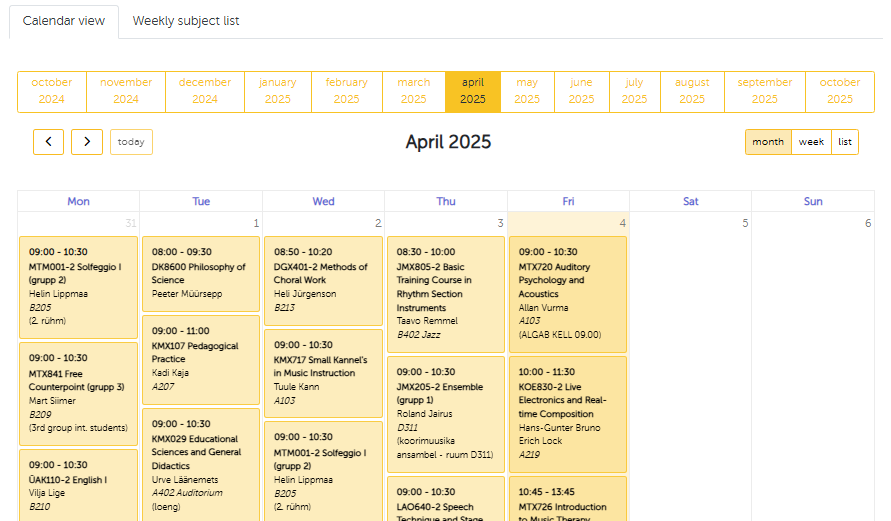Viewport: 891px width, 521px height.
Task: Go to next month with right arrow
Action: click(87, 142)
